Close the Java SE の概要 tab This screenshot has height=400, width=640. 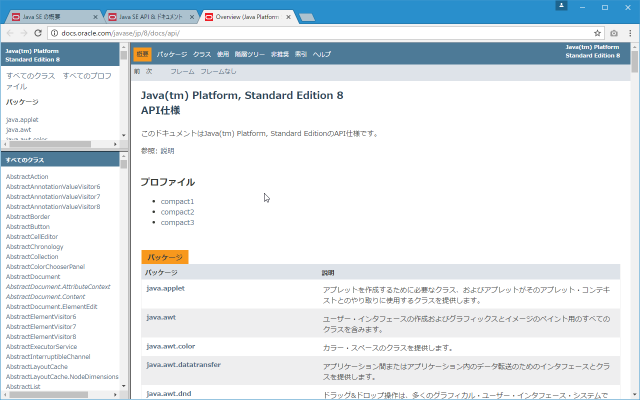coord(96,17)
